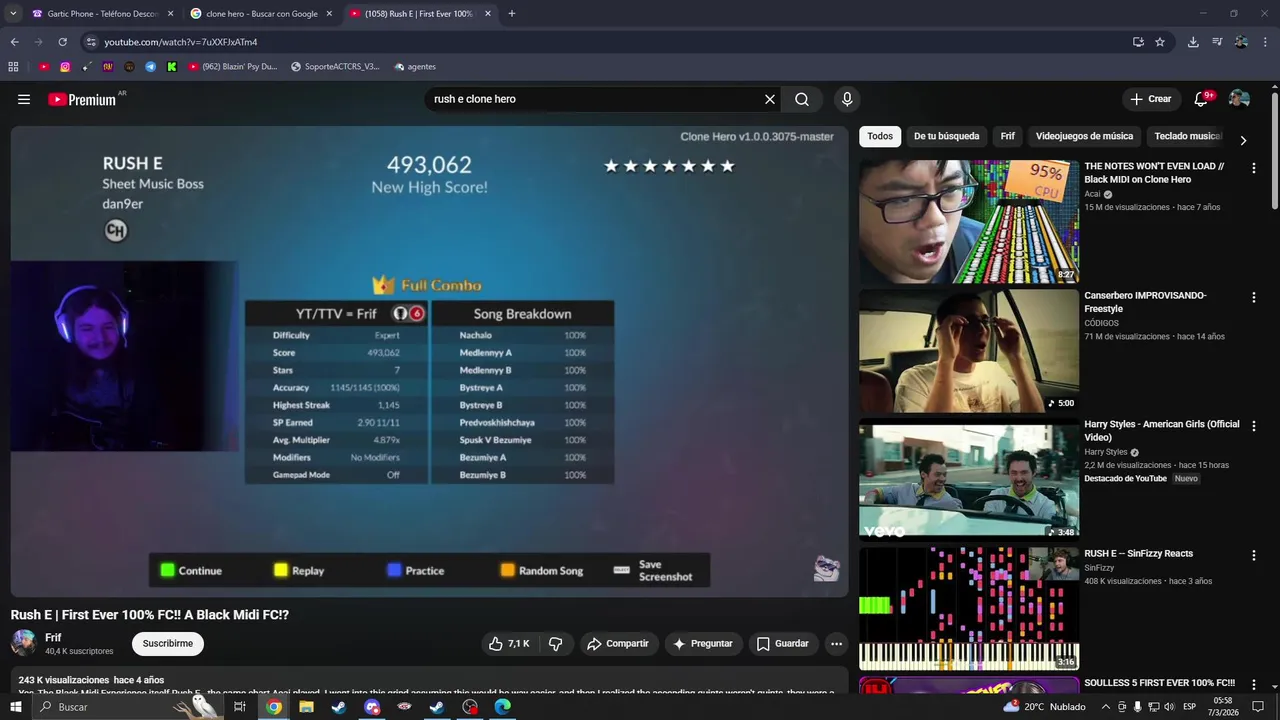Dislike the video with thumbs down
The image size is (1280, 720).
tap(556, 644)
